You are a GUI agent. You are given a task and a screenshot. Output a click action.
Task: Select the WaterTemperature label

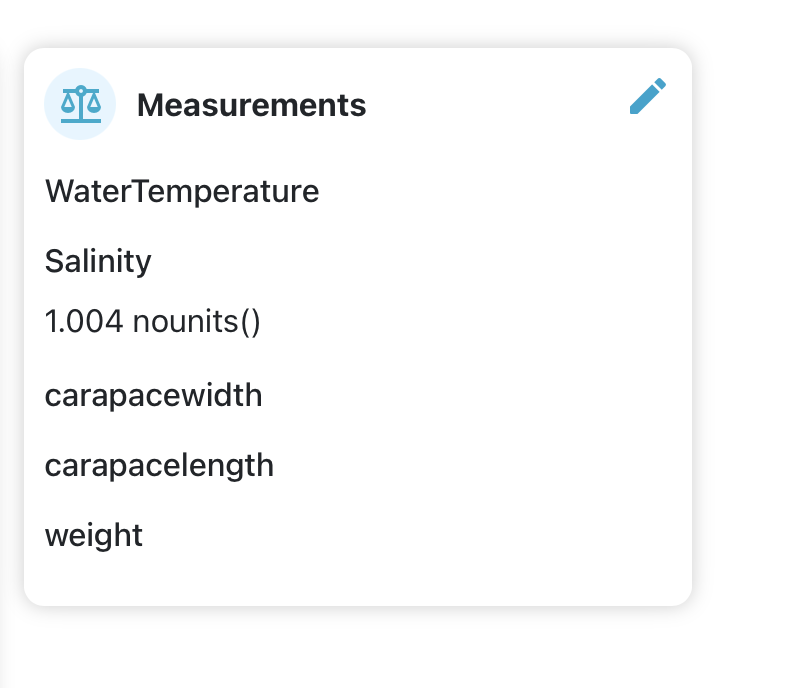182,191
